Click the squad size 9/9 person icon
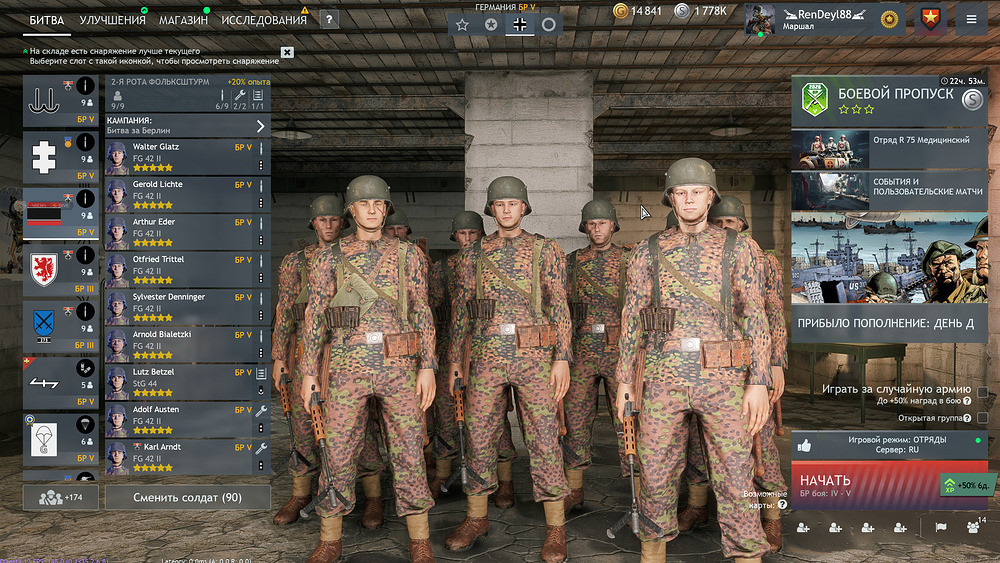 pos(117,96)
